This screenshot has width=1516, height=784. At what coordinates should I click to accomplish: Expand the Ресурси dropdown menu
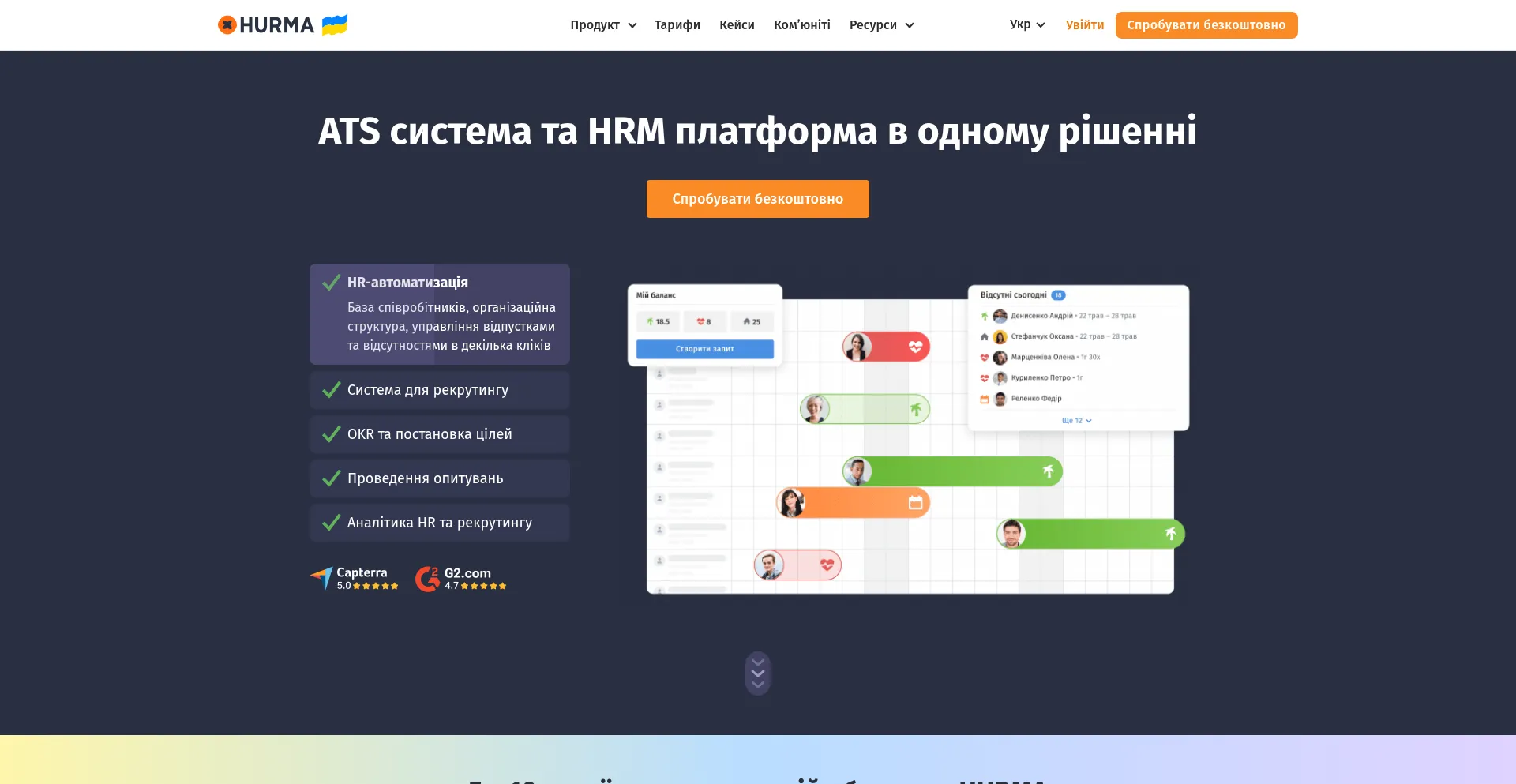881,25
